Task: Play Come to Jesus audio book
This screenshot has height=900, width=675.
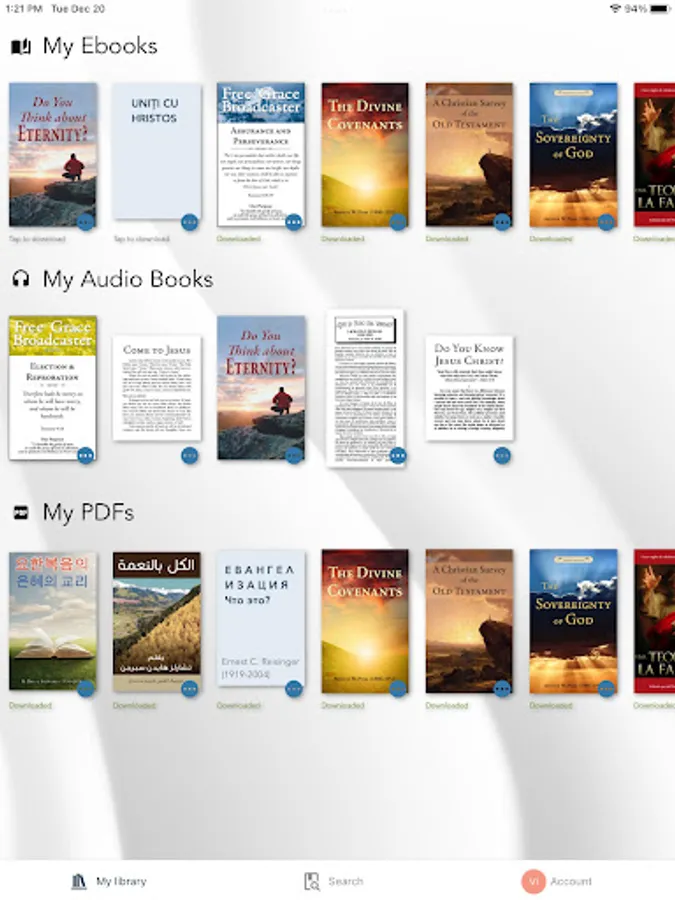Action: pyautogui.click(x=157, y=388)
